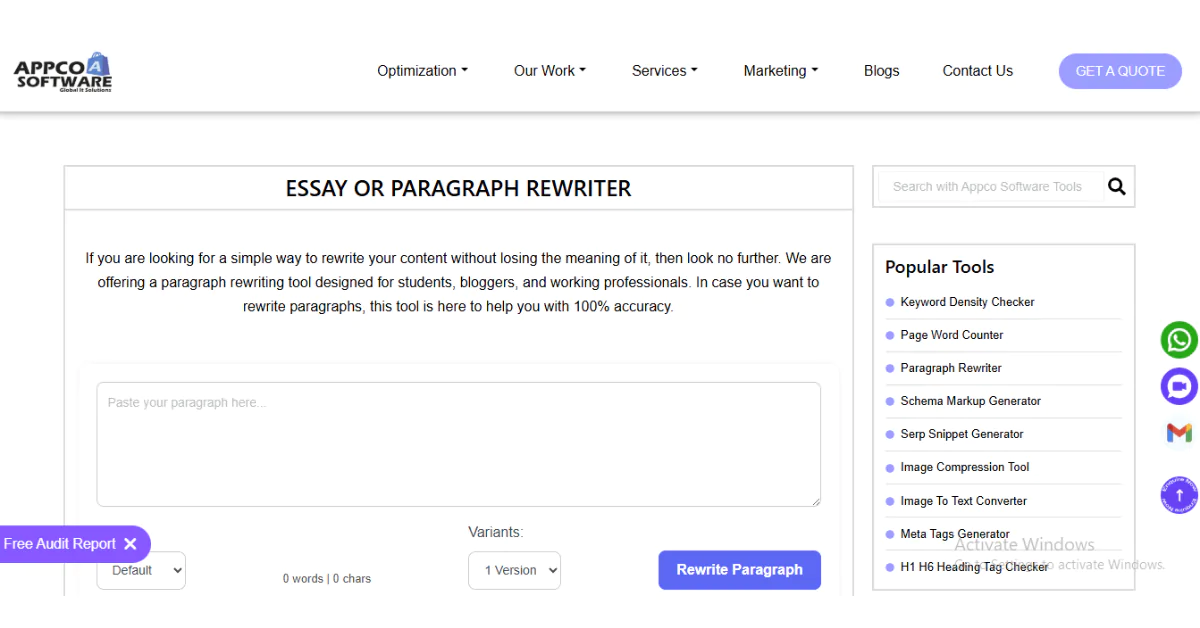The height and width of the screenshot is (628, 1200).
Task: Click the search magnifier icon
Action: 1116,186
